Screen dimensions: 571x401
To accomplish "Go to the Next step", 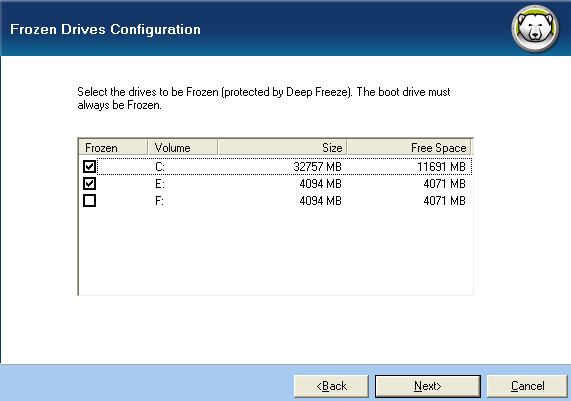I will pos(428,386).
